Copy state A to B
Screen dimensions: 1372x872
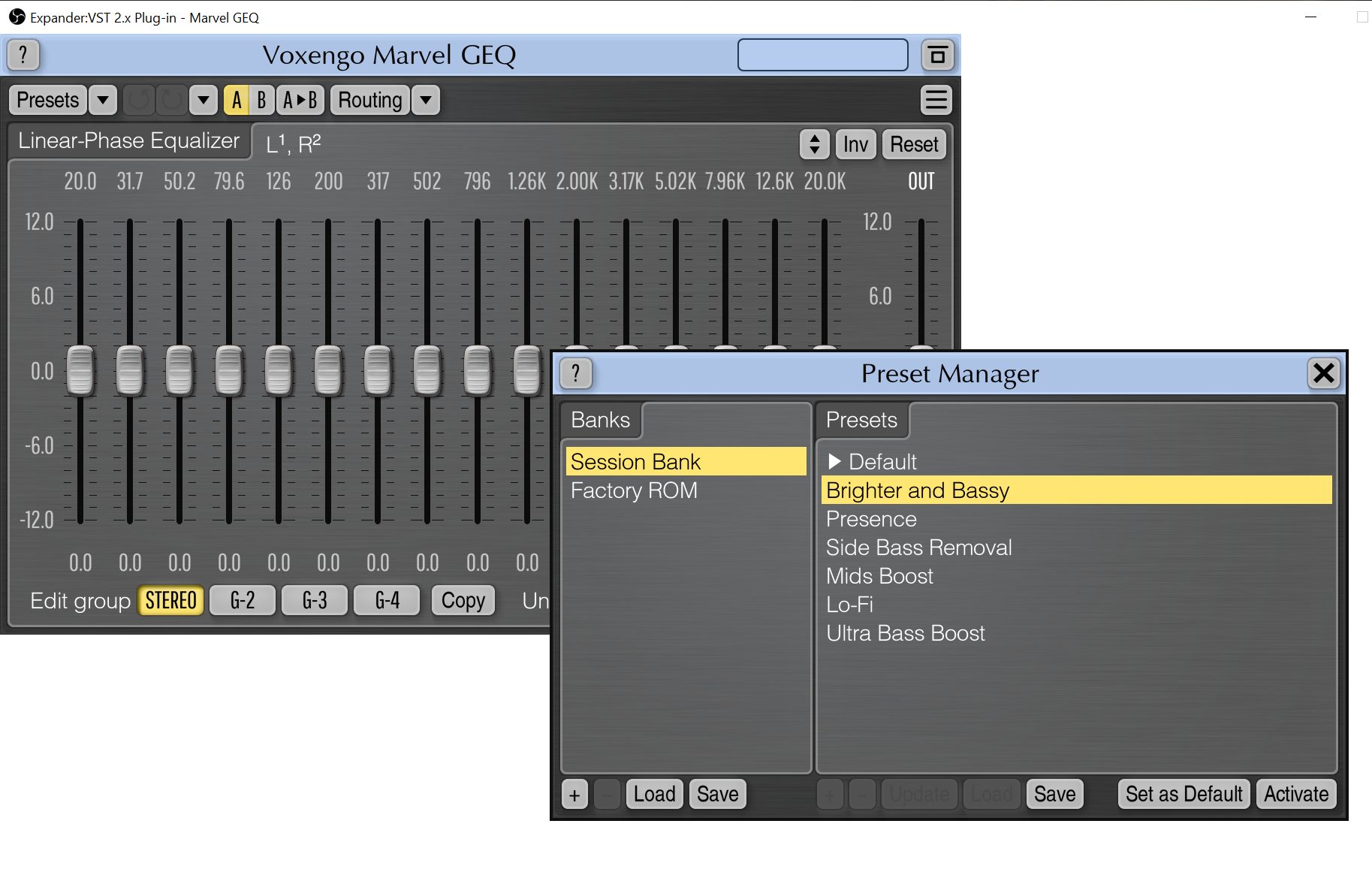pyautogui.click(x=300, y=100)
